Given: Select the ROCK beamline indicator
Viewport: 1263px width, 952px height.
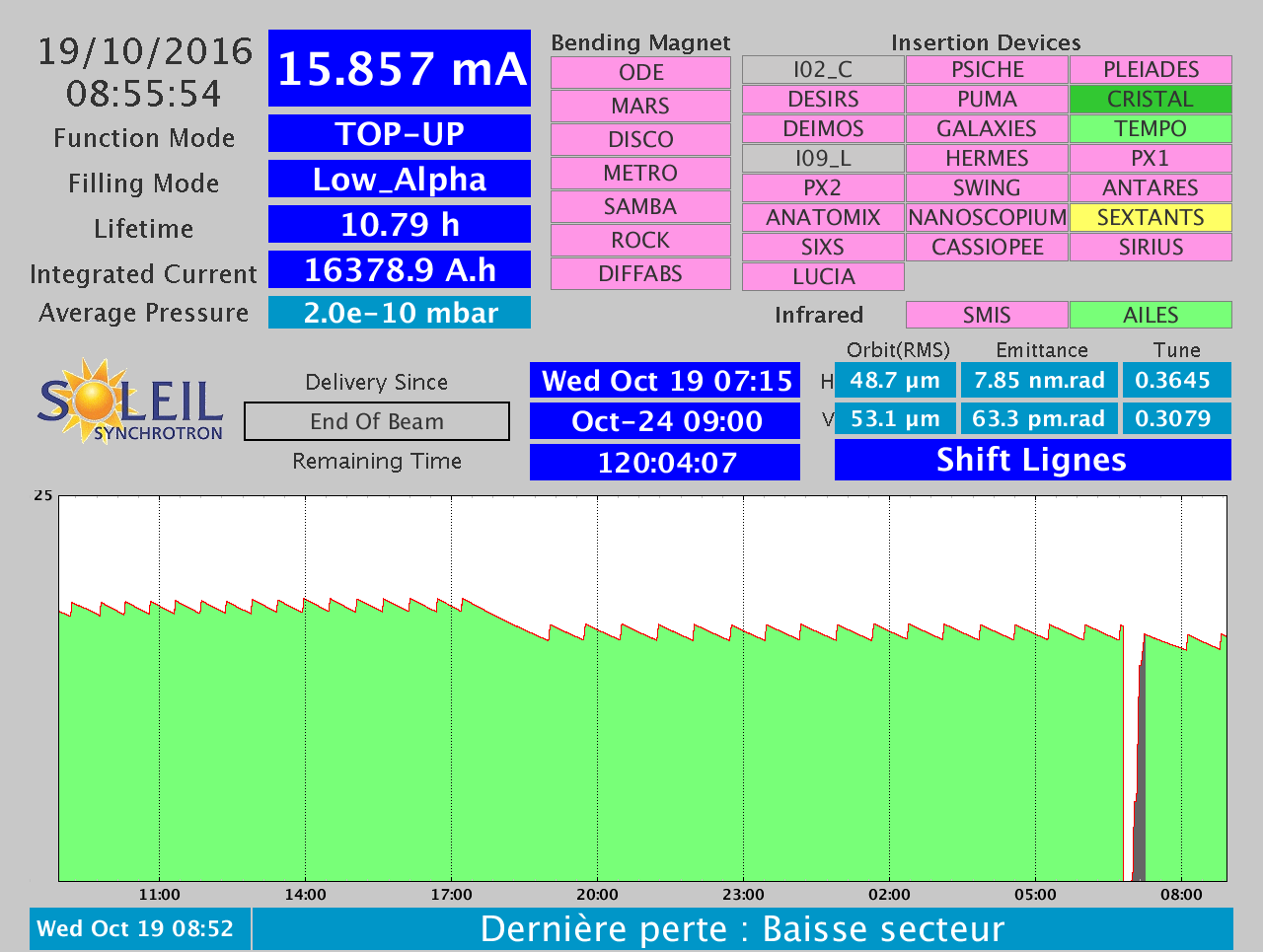Looking at the screenshot, I should click(x=640, y=240).
